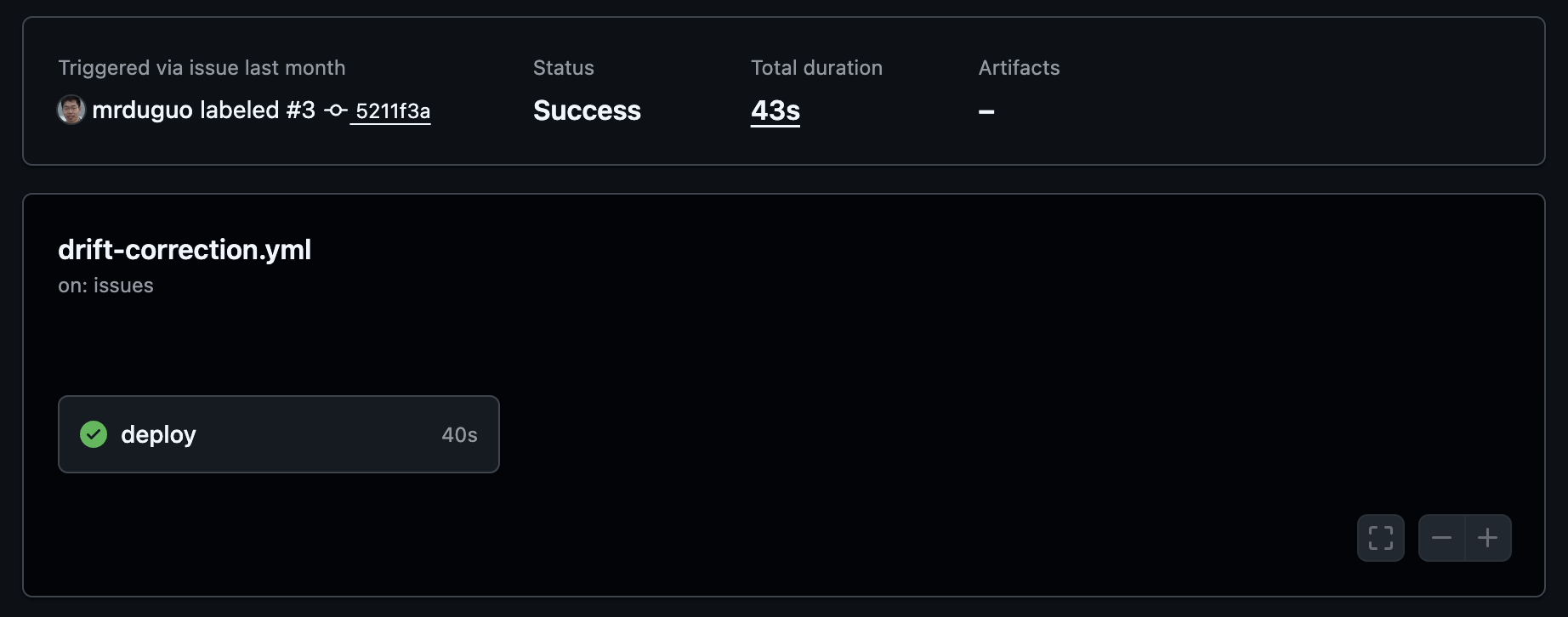Click the Artifacts label heading

(x=1019, y=68)
